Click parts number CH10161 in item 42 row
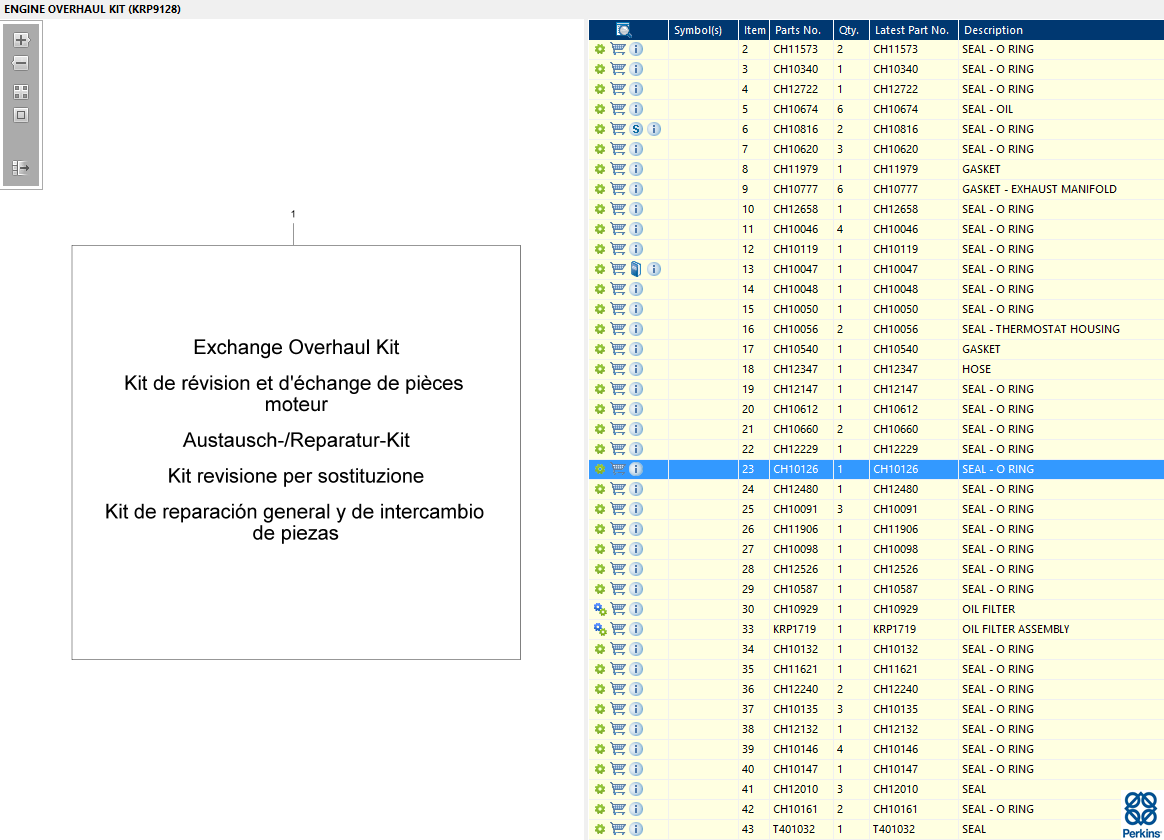The image size is (1164, 840). (x=795, y=809)
